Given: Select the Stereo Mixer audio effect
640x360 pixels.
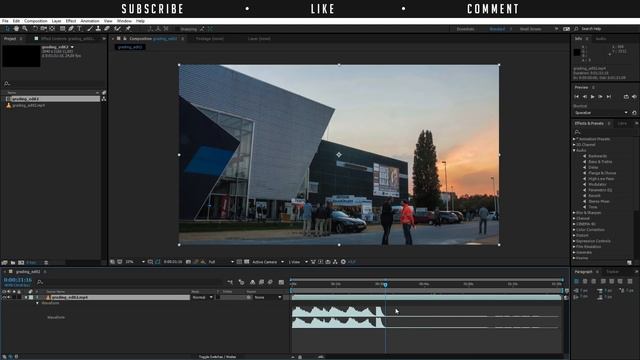Looking at the screenshot, I should (x=599, y=201).
